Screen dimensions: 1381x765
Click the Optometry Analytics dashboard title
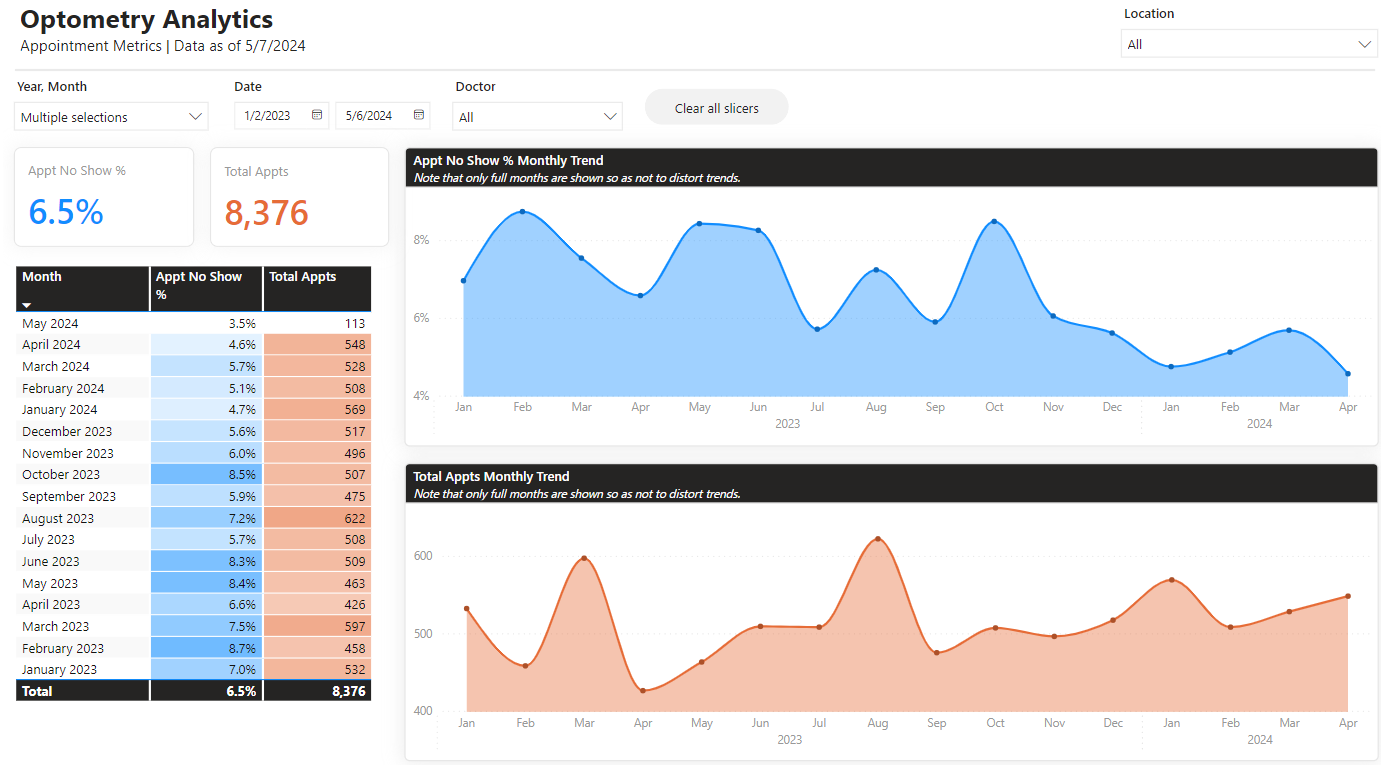[146, 19]
